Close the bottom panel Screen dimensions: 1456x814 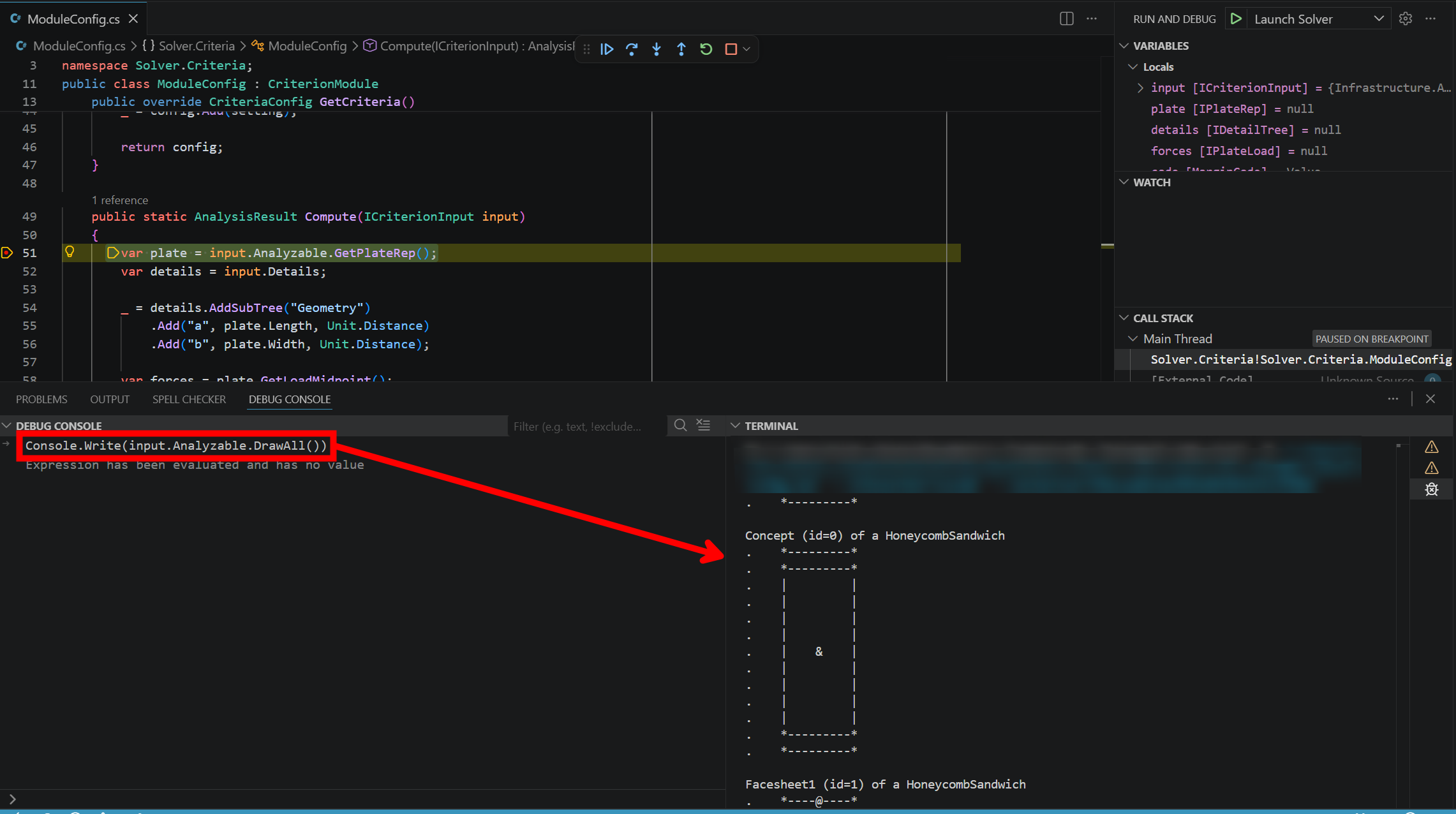pos(1430,399)
